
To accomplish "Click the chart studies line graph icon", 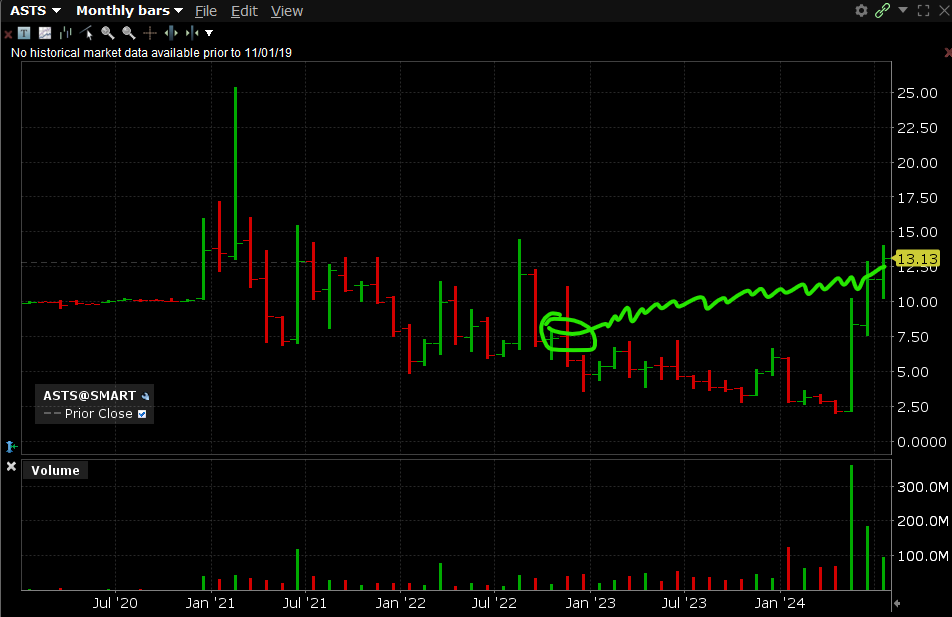I will [45, 33].
